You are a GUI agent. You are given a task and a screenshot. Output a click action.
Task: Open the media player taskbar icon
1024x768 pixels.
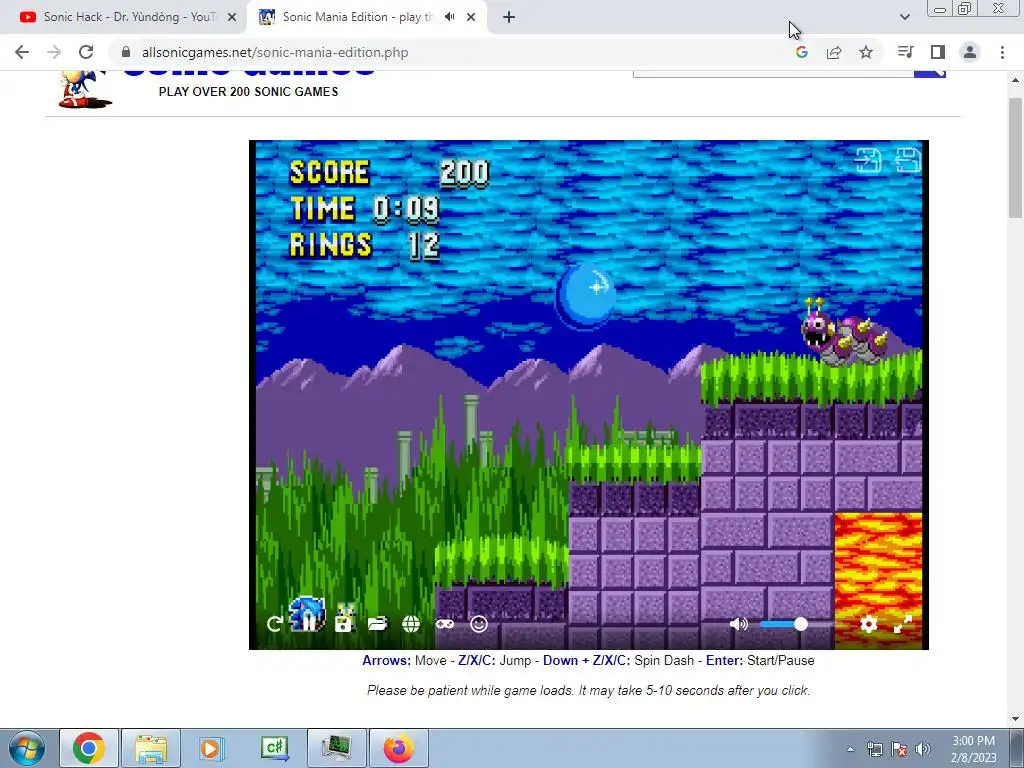pos(212,748)
